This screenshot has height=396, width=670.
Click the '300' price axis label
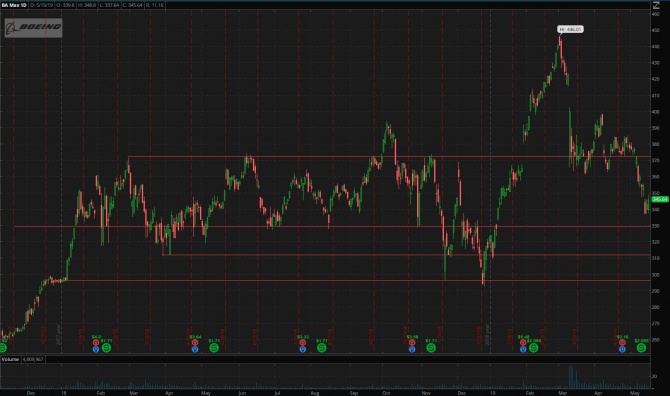coord(655,275)
